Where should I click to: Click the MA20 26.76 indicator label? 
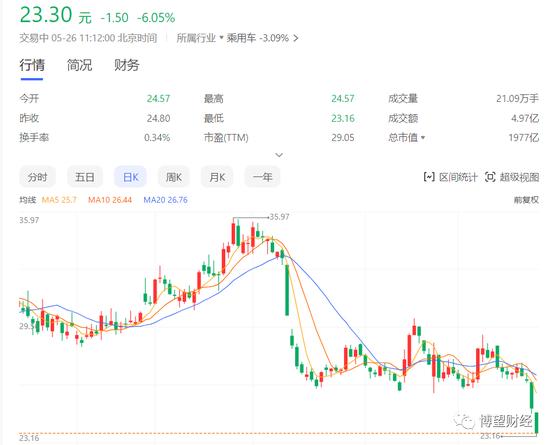pos(166,200)
